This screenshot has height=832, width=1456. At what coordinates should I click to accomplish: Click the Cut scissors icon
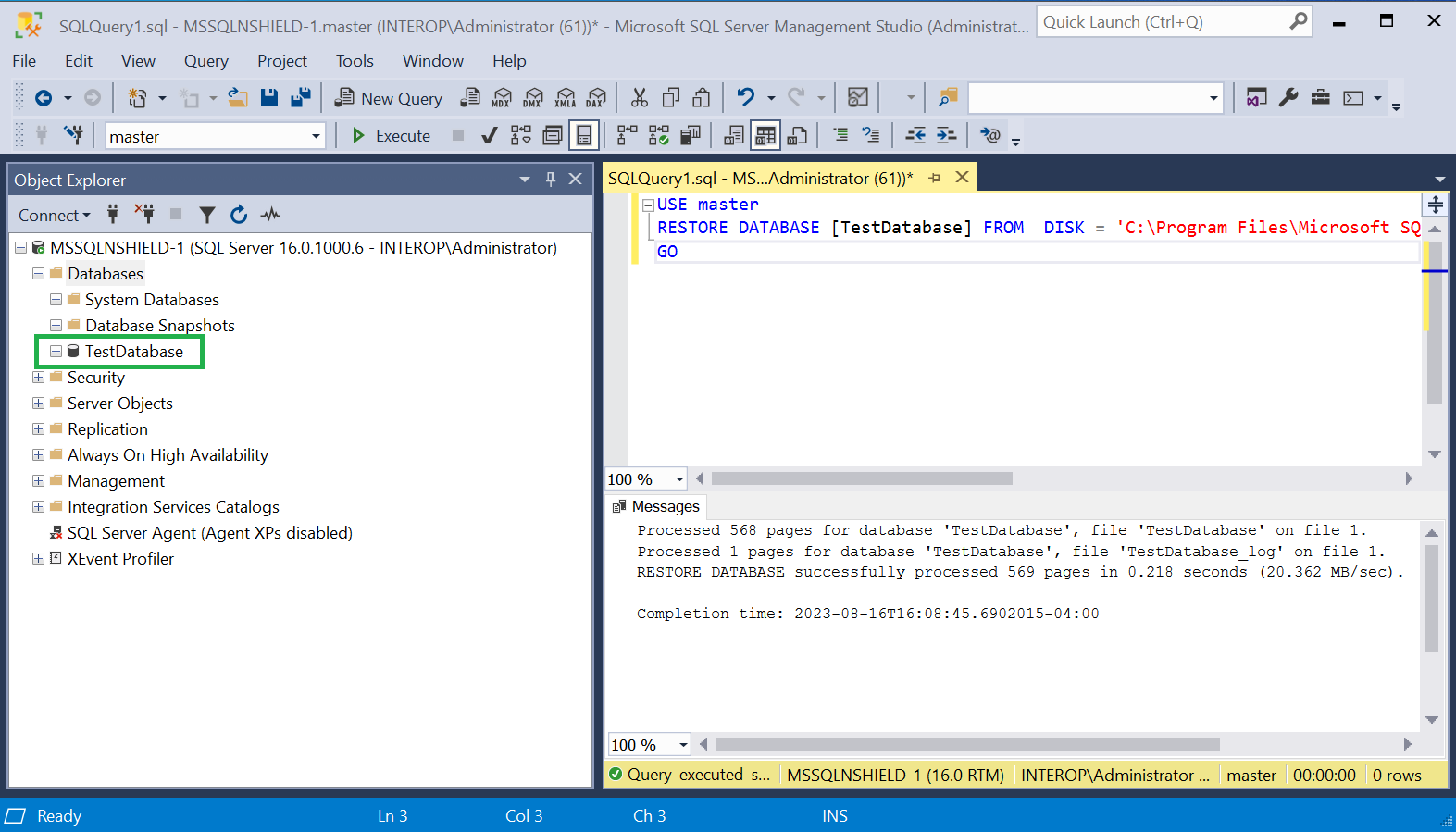pyautogui.click(x=640, y=98)
